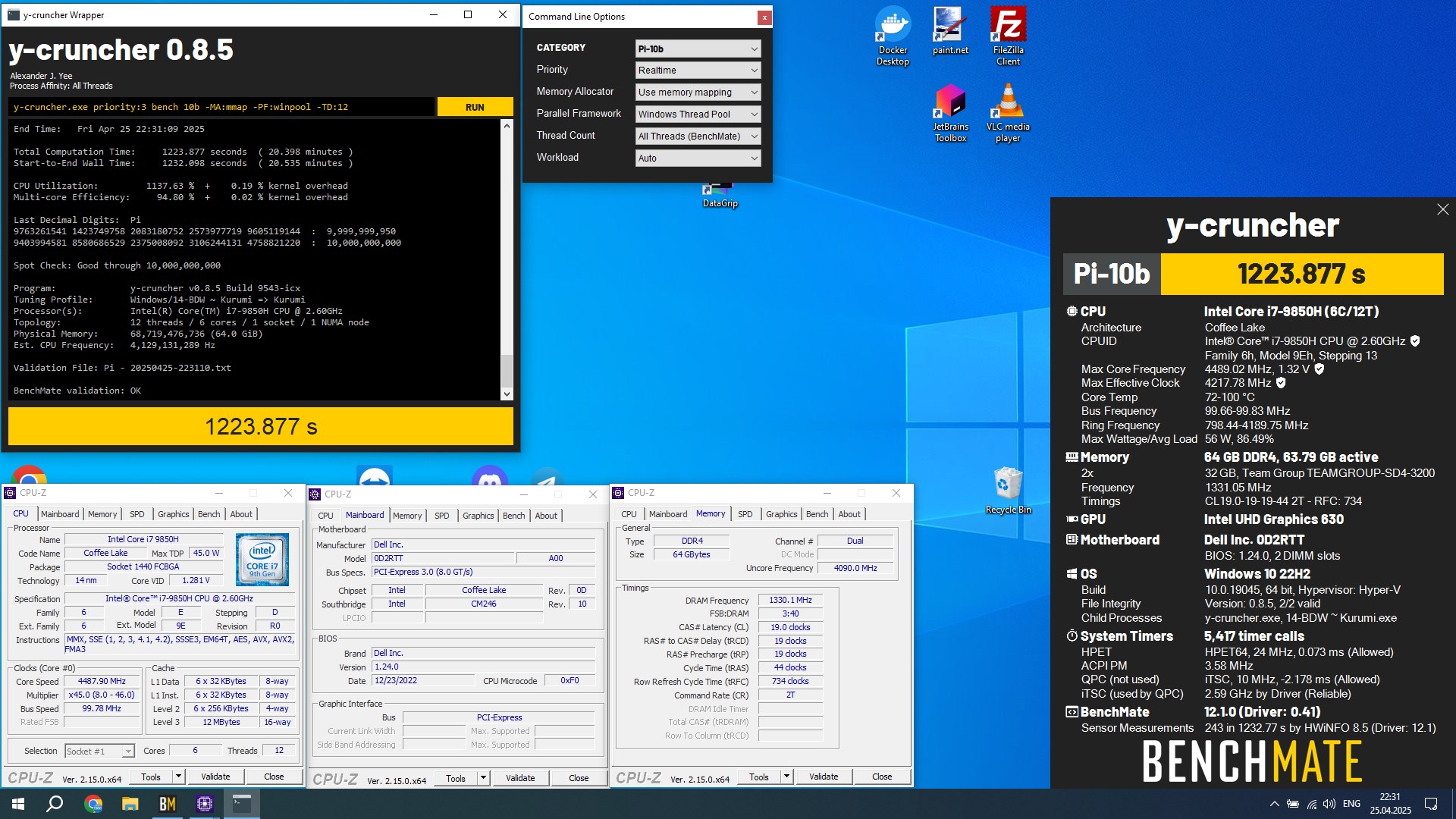Open the Socket #1 selection dropdown
The width and height of the screenshot is (1456, 819).
tap(99, 751)
